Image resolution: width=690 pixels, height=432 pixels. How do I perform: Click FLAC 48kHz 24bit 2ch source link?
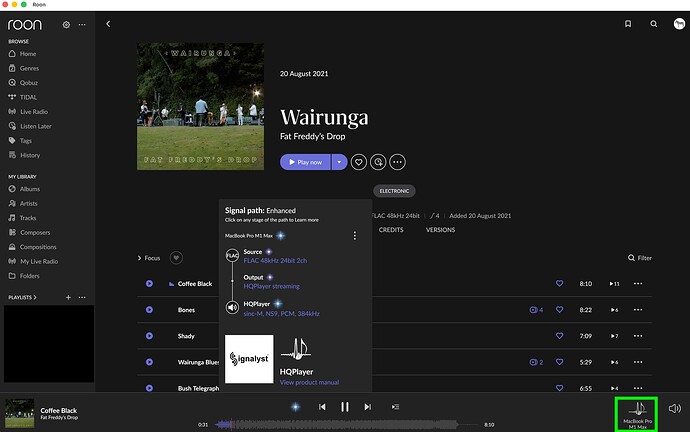click(x=275, y=260)
